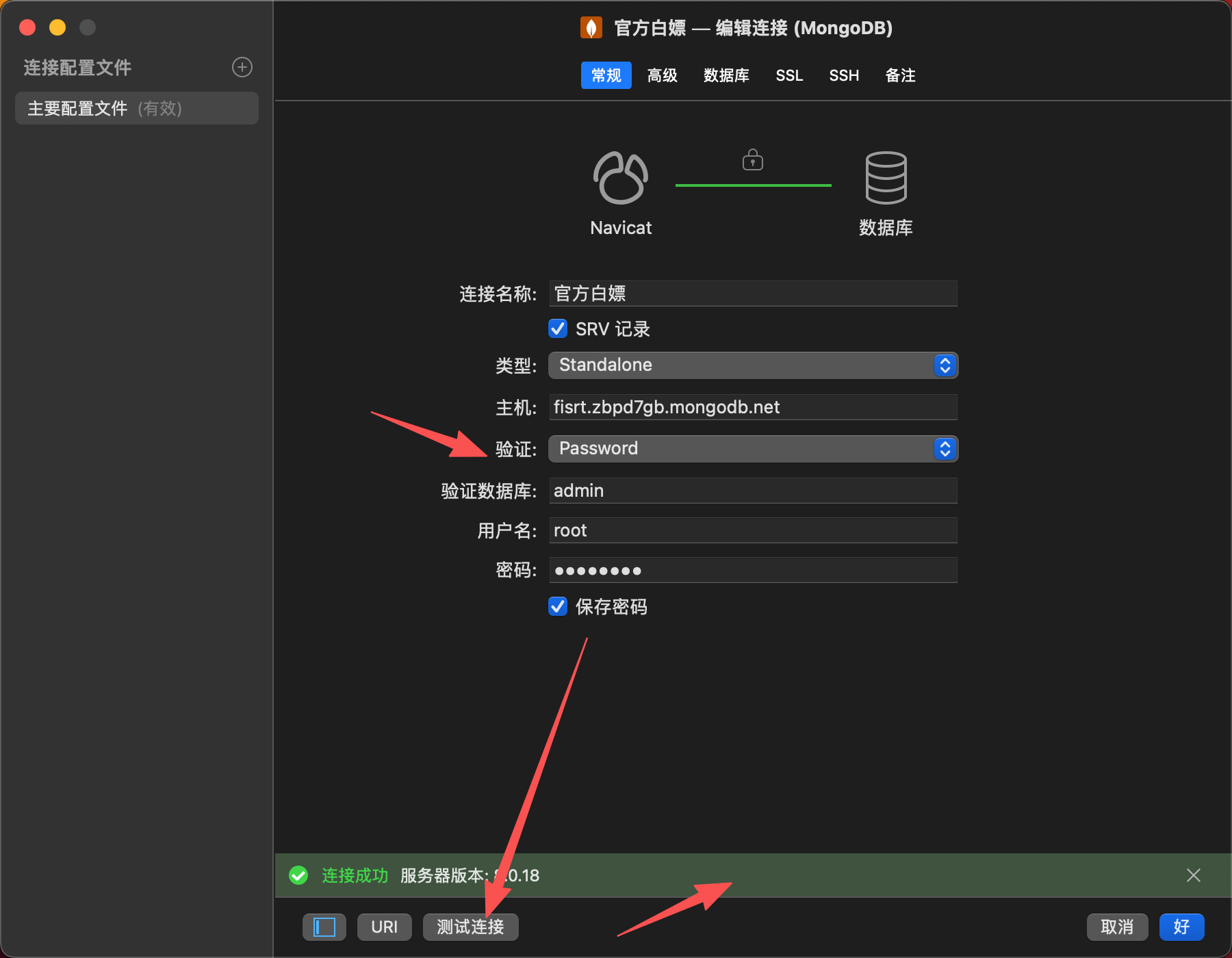Toggle the sidebar panel button
Image resolution: width=1232 pixels, height=958 pixels.
[x=324, y=927]
